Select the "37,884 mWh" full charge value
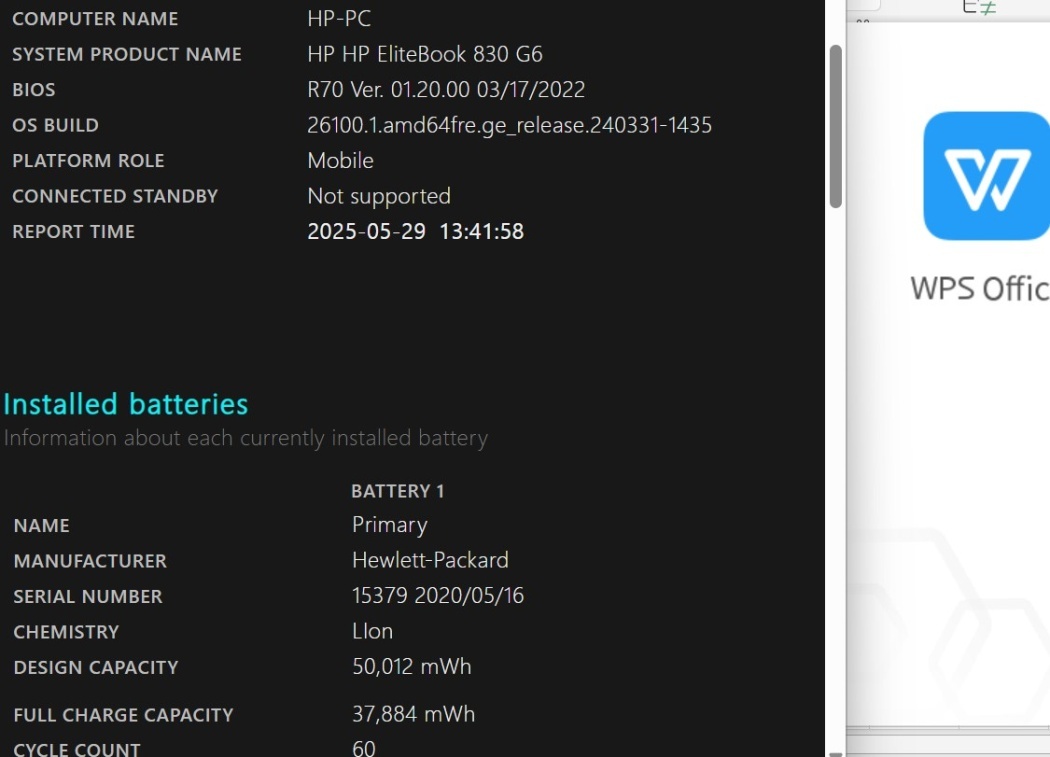The width and height of the screenshot is (1050, 757). [x=413, y=714]
